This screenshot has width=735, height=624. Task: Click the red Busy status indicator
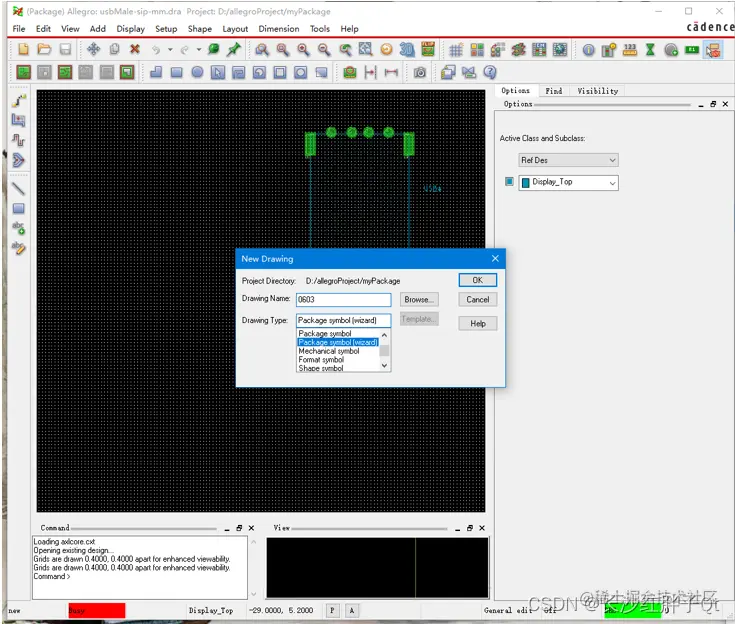[x=97, y=610]
